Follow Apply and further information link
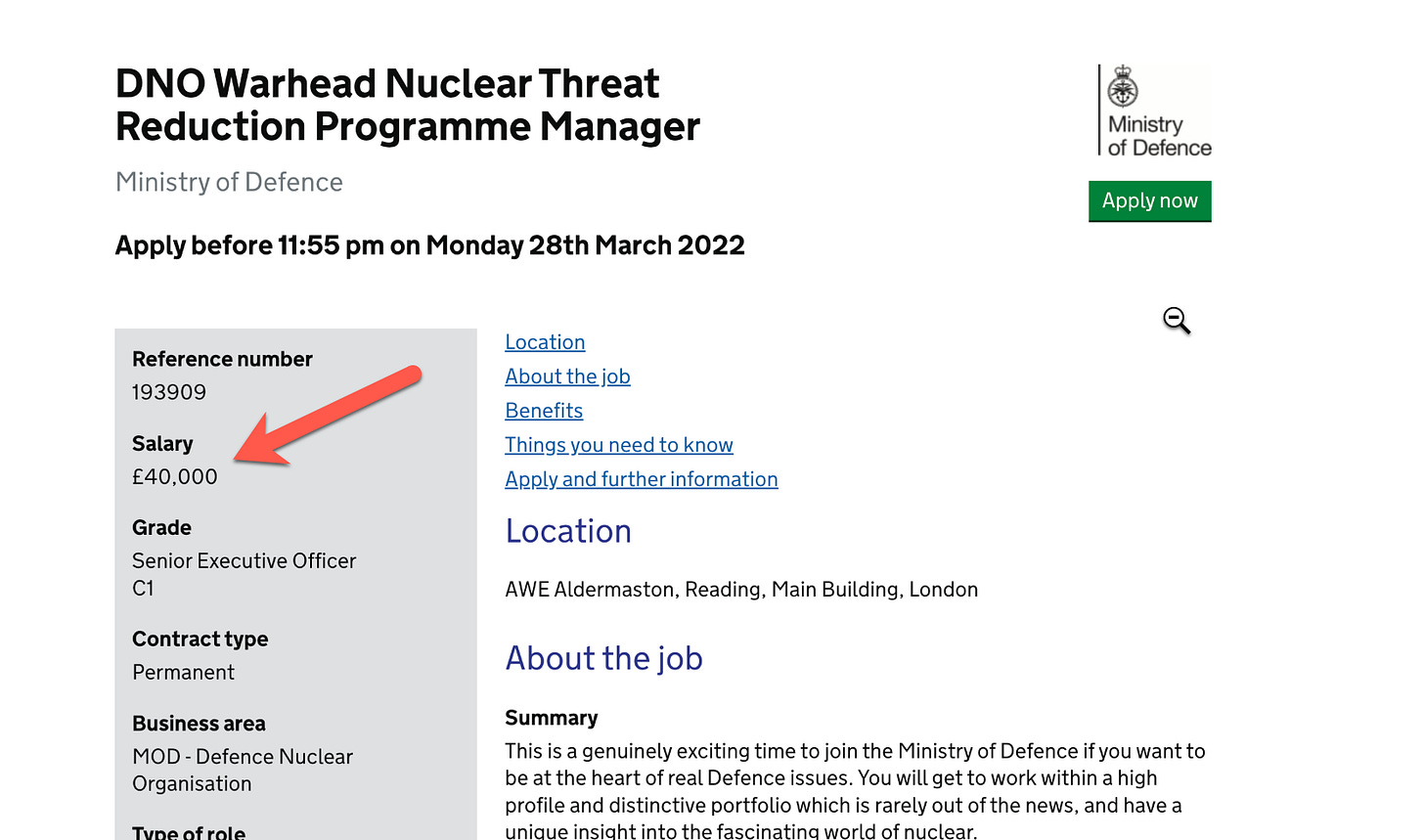 (x=642, y=479)
